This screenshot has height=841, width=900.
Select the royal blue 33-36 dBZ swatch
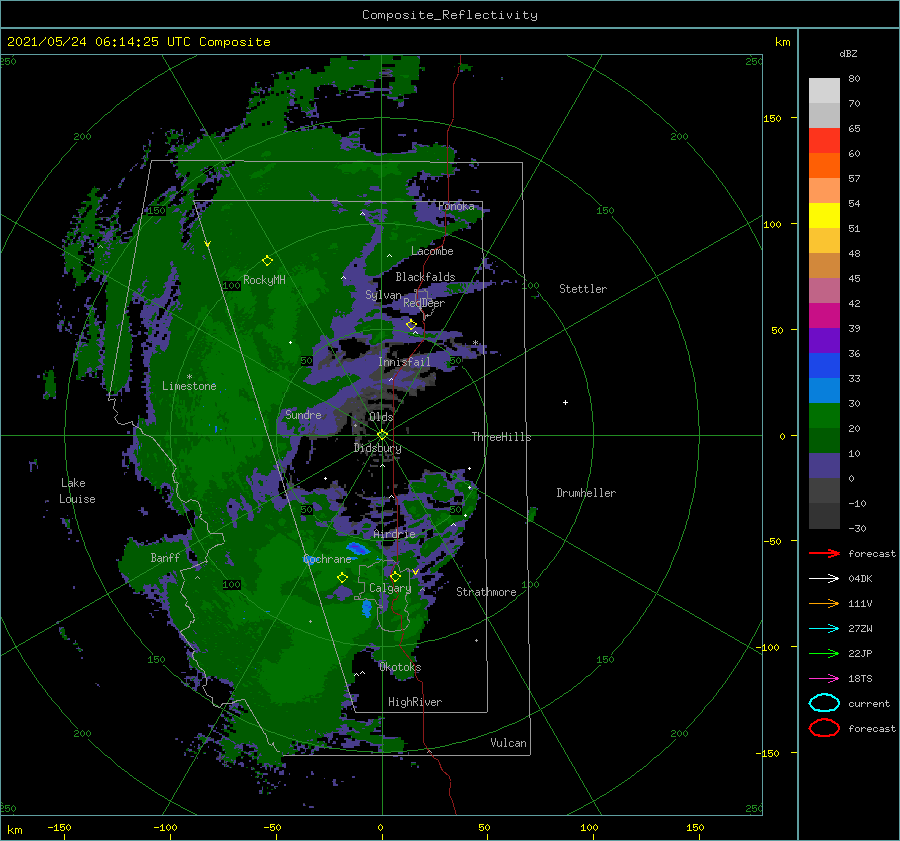824,365
